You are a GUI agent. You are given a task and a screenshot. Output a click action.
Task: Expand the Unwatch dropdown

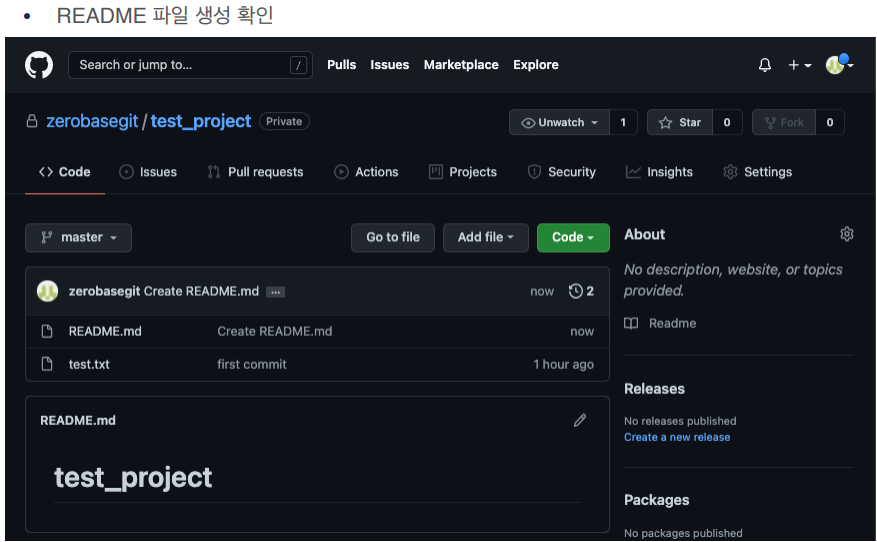click(x=559, y=122)
